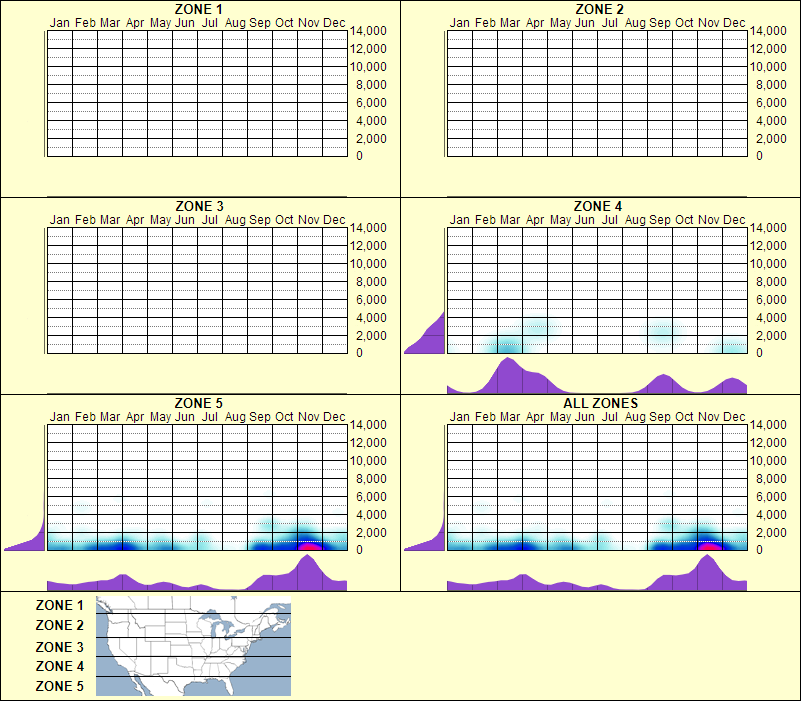Image resolution: width=801 pixels, height=701 pixels.
Task: Click the Jan label on Zone 1 chart
Action: tap(60, 22)
